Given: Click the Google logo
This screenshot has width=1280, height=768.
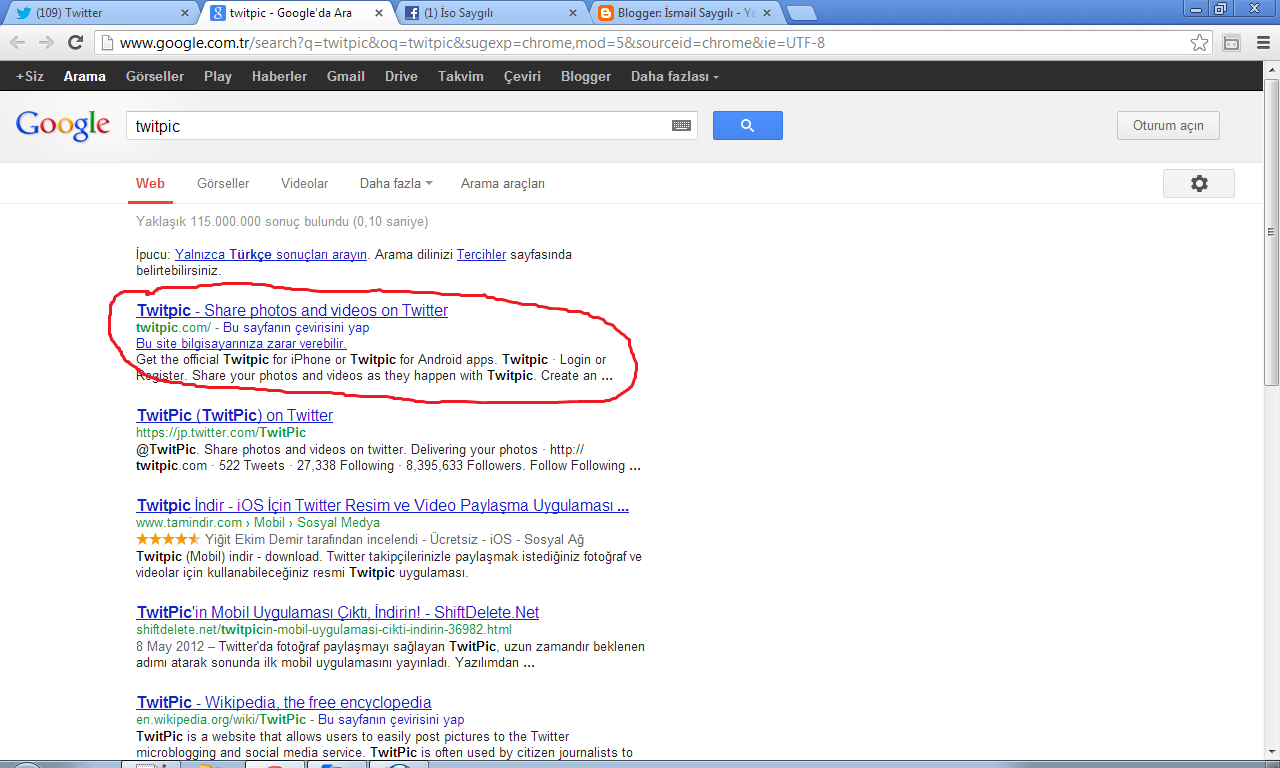Looking at the screenshot, I should (63, 125).
